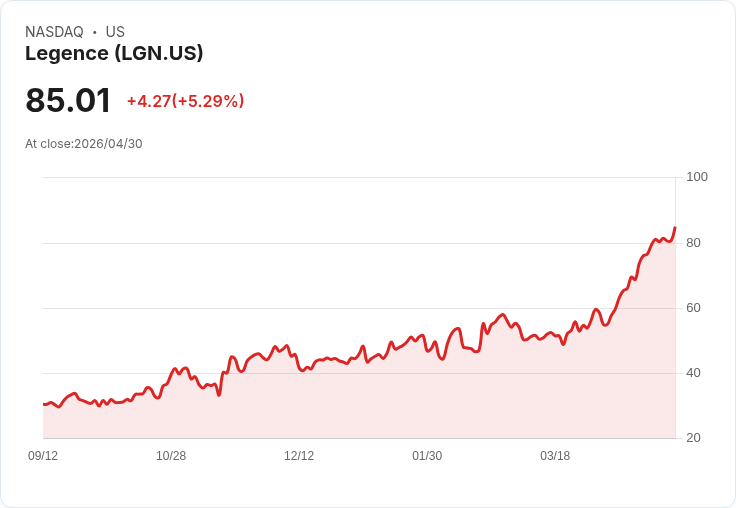This screenshot has height=508, width=736.
Task: Click the dot separator between NASDAQ and US
Action: pos(94,32)
